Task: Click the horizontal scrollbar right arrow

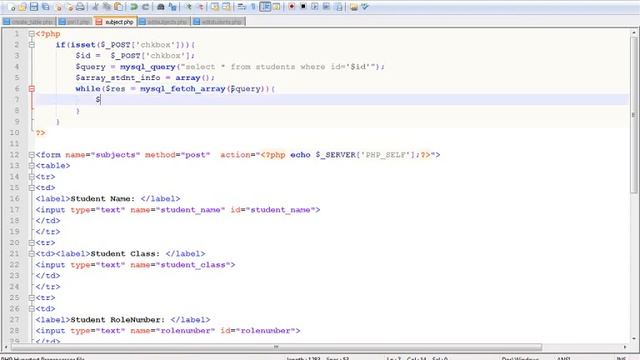Action: pos(625,347)
